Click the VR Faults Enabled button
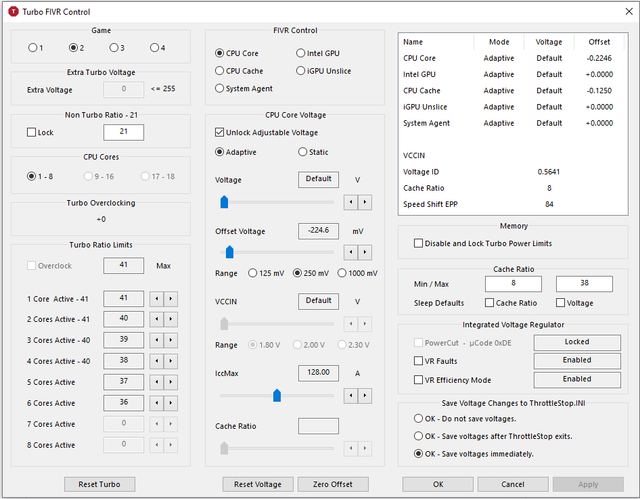The height and width of the screenshot is (499, 640). pos(577,360)
